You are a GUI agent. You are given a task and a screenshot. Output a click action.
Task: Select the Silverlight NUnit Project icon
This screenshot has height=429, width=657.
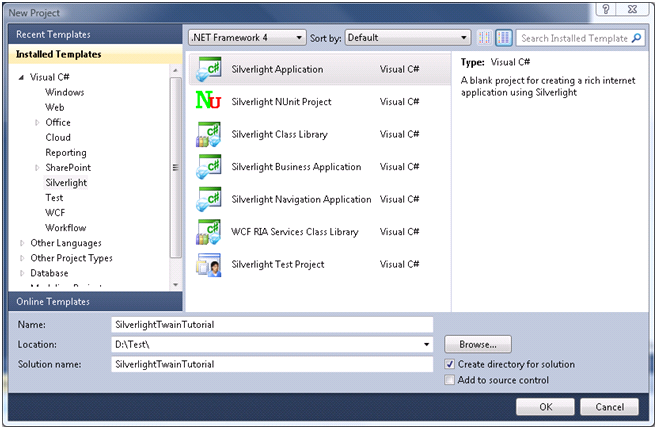(x=208, y=101)
